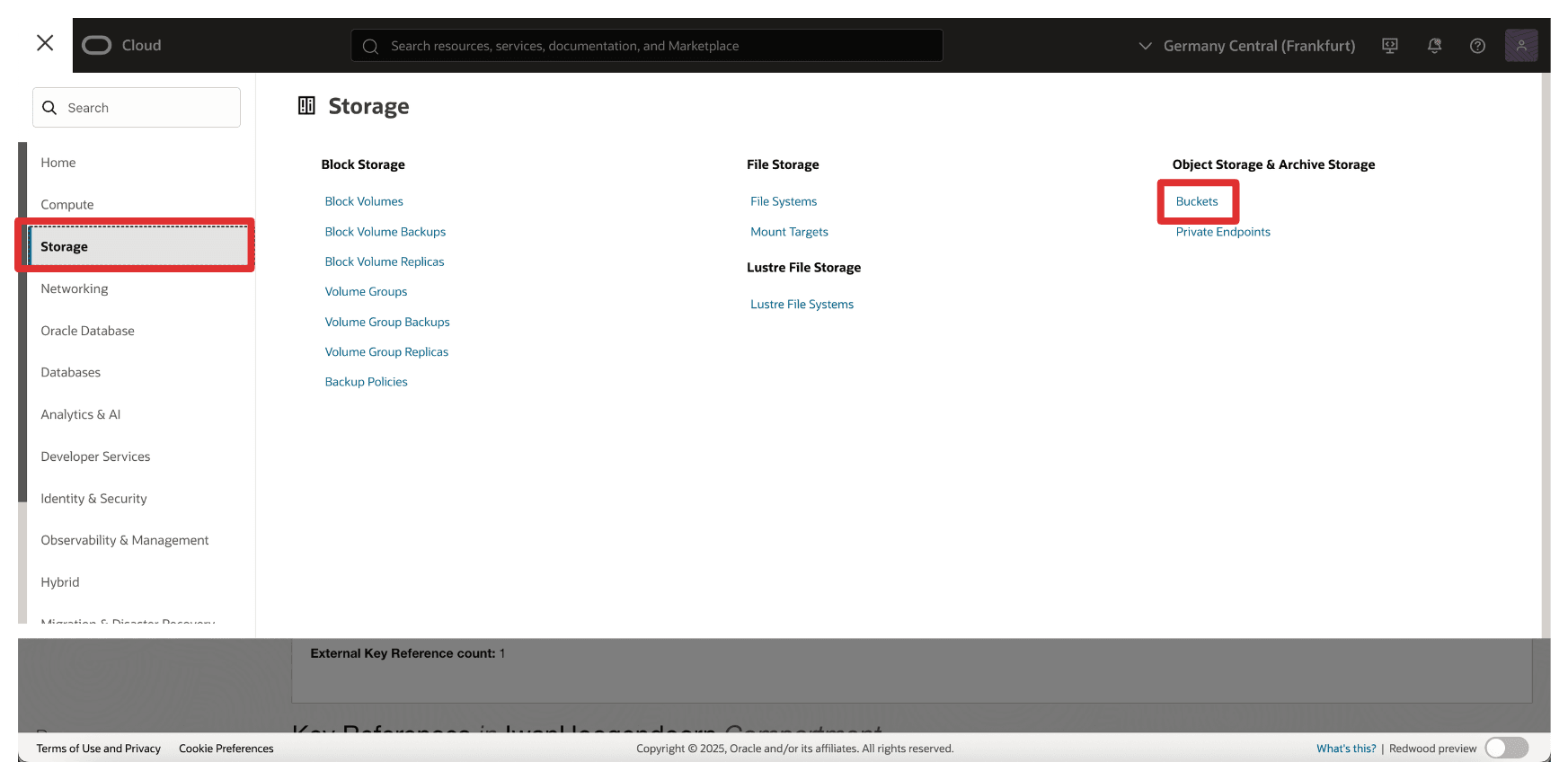Focus the top resource search field
This screenshot has width=1568, height=780.
point(647,46)
